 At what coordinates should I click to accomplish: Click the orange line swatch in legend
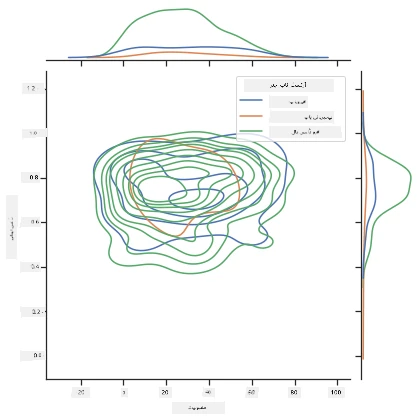pos(251,116)
